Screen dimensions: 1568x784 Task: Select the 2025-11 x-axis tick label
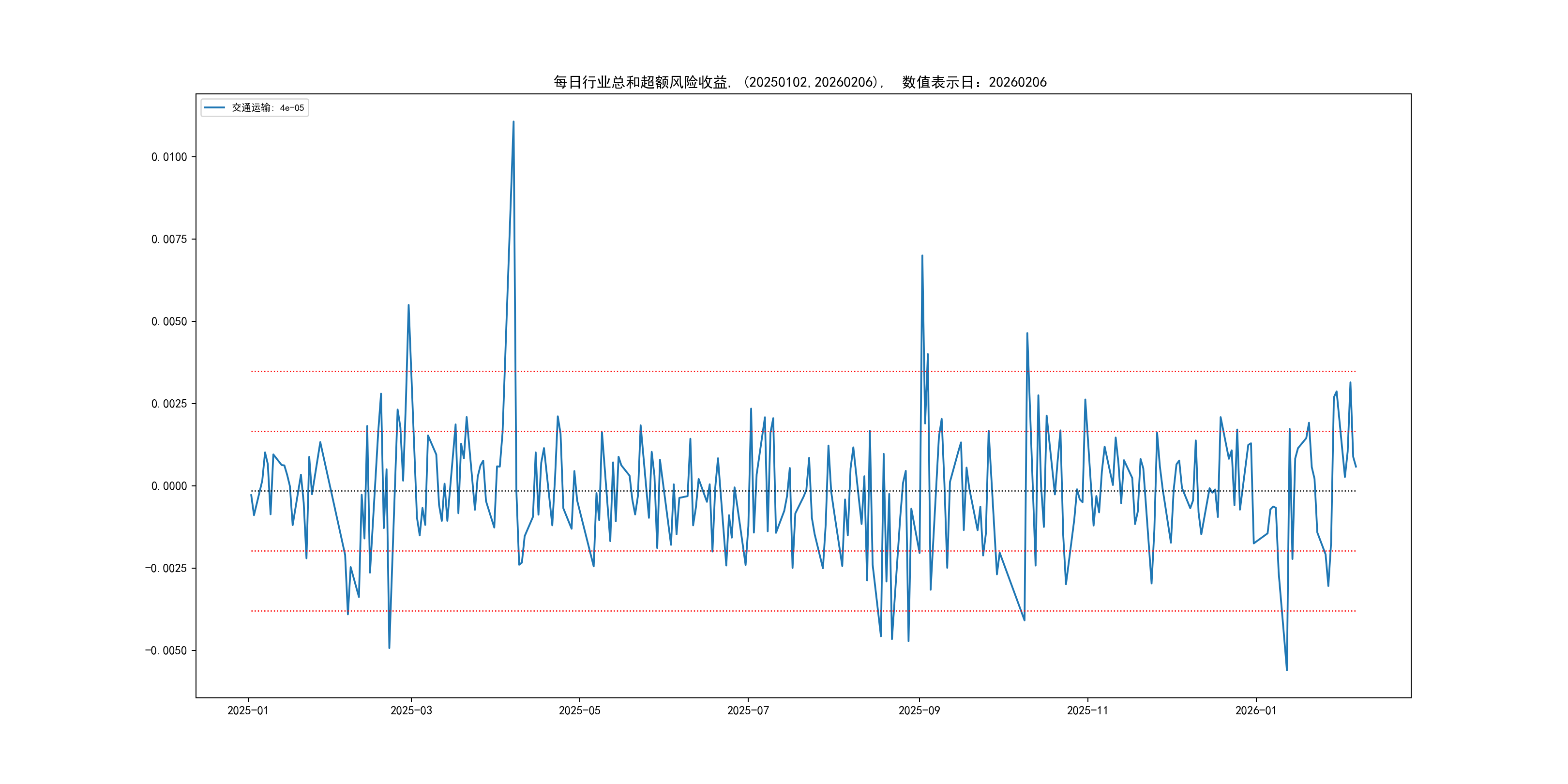point(1087,710)
